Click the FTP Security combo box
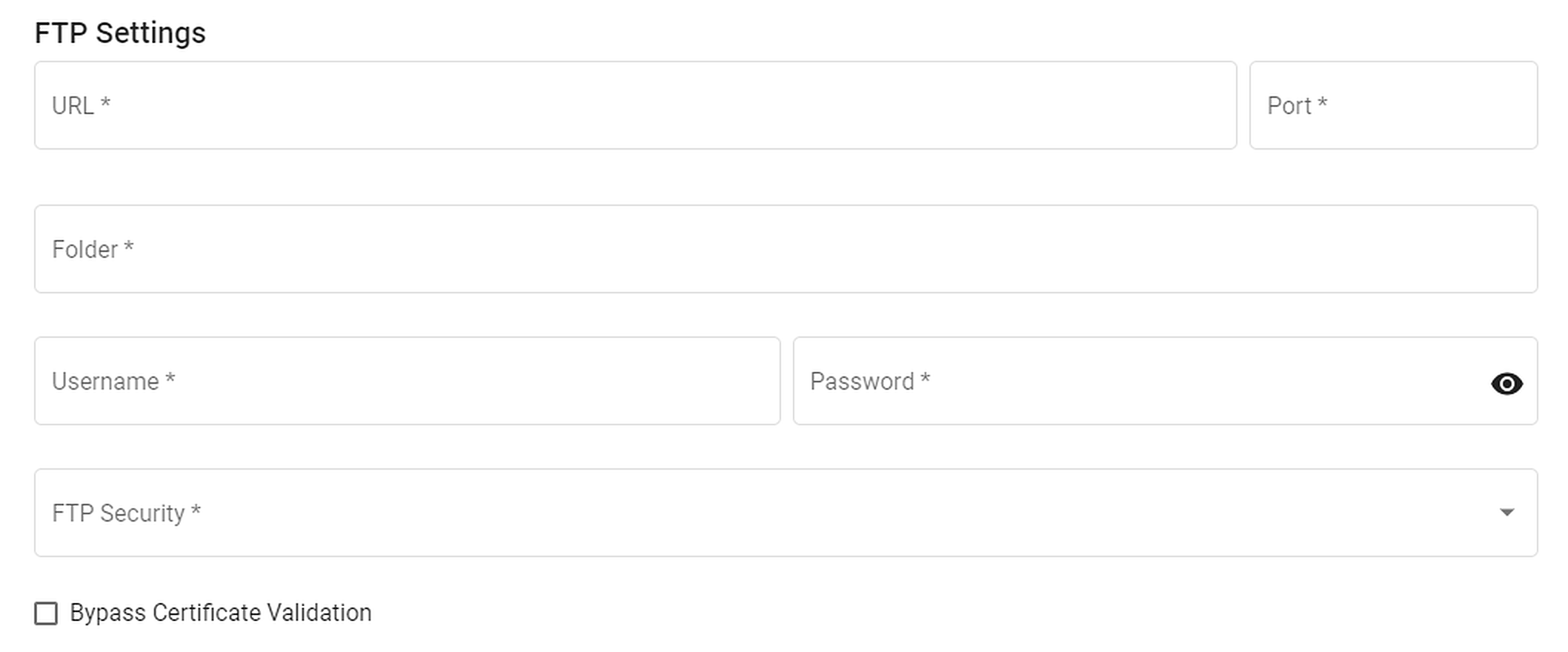 pos(785,513)
